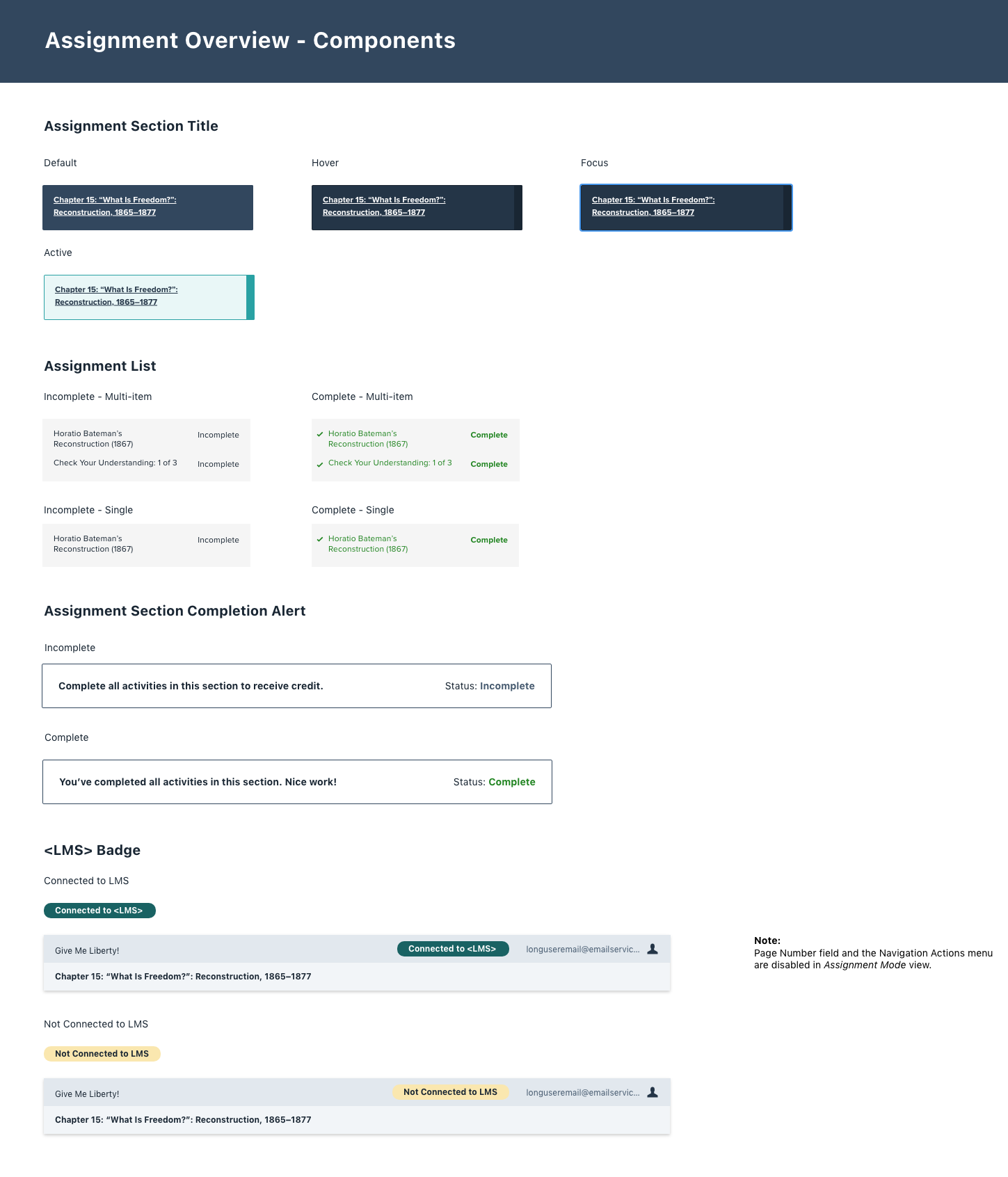This screenshot has width=1008, height=1177.
Task: Click 'Complete all activities in this section' alert text
Action: pyautogui.click(x=191, y=686)
